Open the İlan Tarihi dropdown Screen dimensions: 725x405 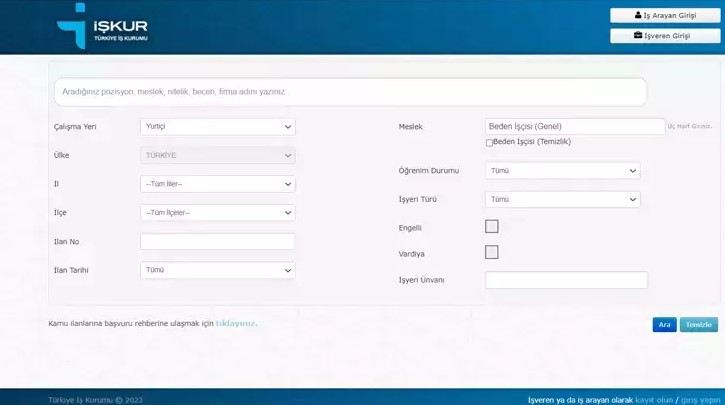click(218, 270)
